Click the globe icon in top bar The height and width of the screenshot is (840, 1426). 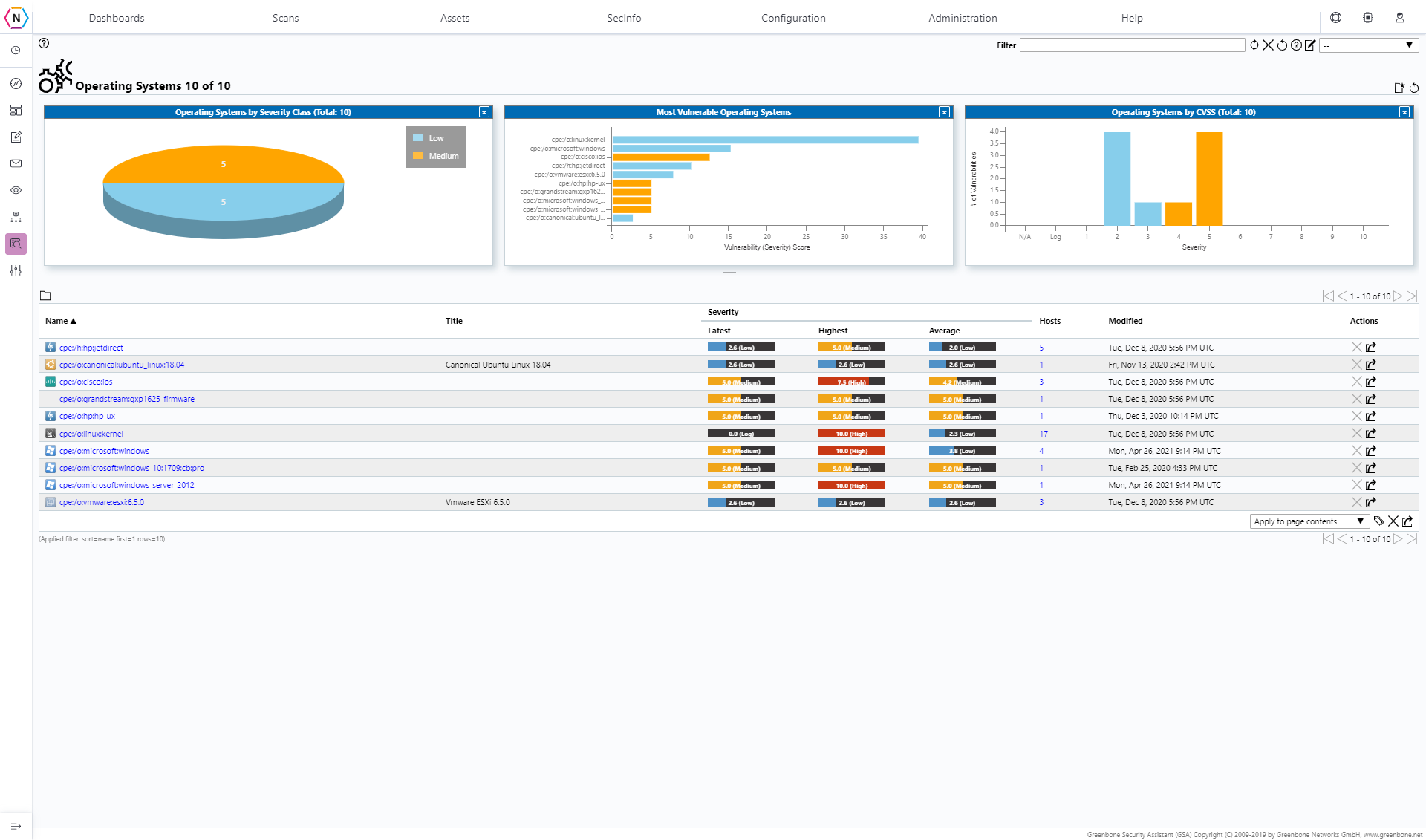(1335, 18)
